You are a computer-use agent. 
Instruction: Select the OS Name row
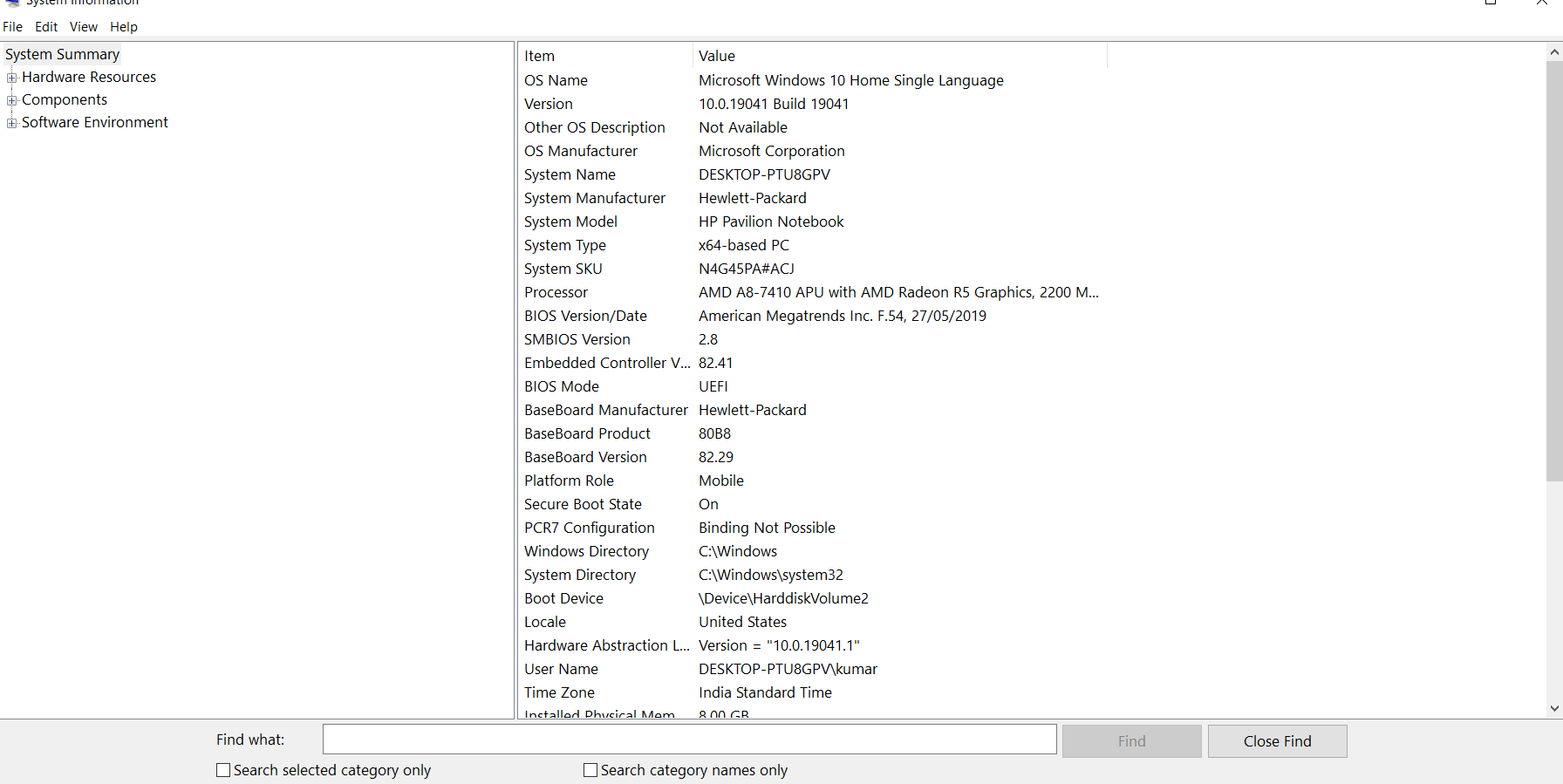pyautogui.click(x=813, y=80)
